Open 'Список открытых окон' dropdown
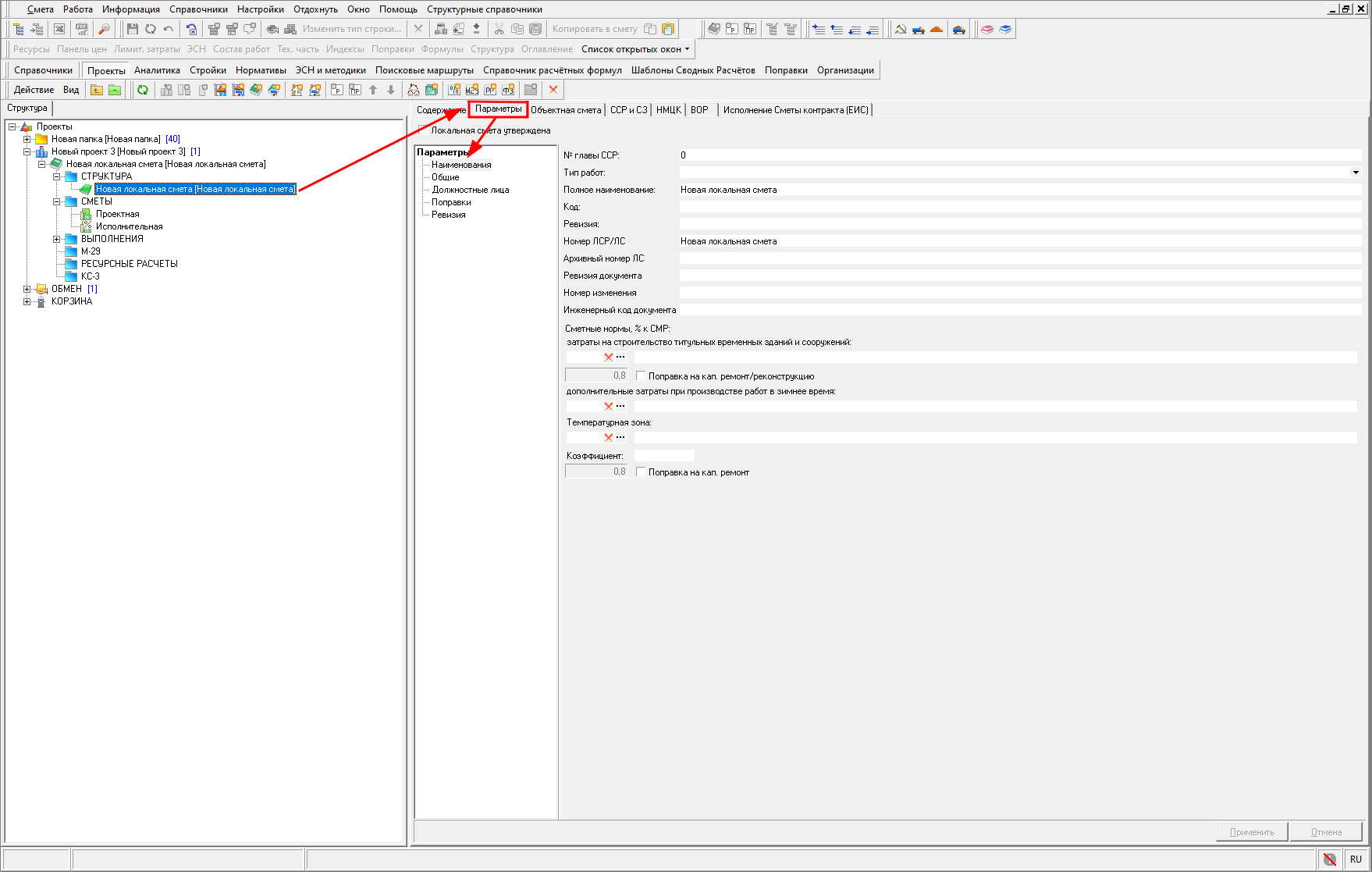This screenshot has width=1372, height=872. [634, 49]
